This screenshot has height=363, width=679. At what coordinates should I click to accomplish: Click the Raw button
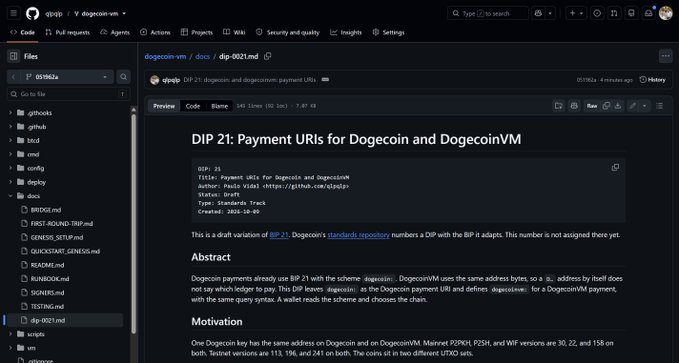click(592, 106)
